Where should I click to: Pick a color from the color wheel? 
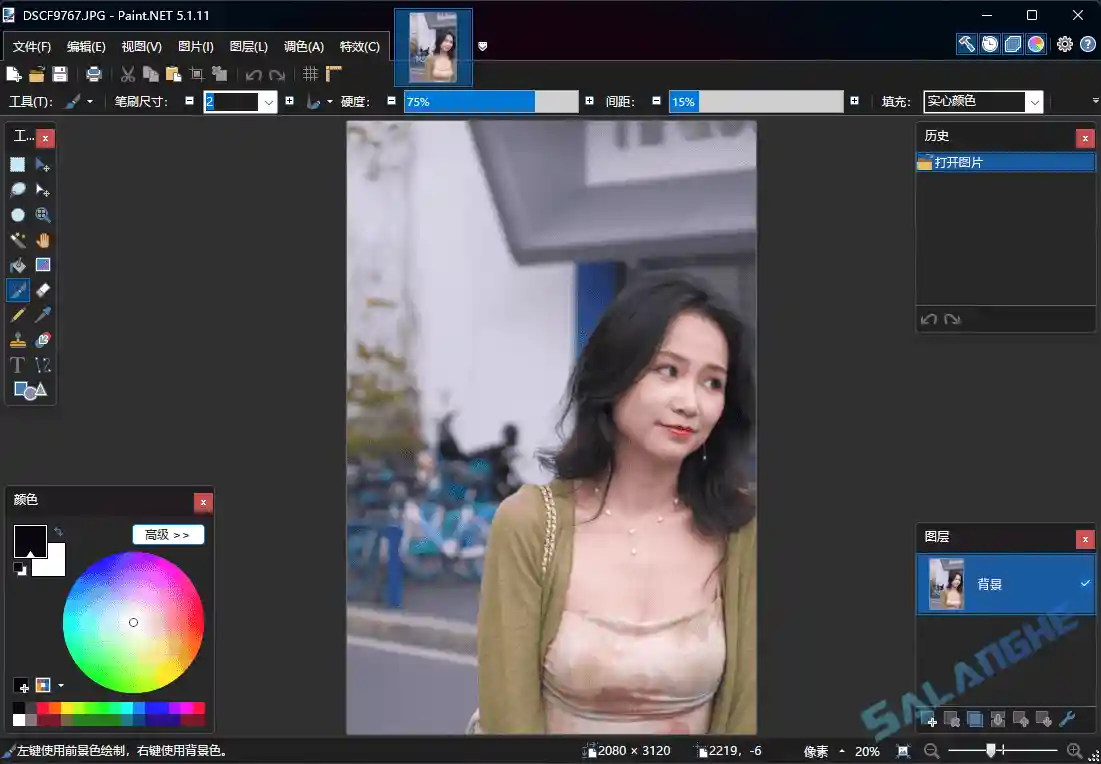point(133,621)
